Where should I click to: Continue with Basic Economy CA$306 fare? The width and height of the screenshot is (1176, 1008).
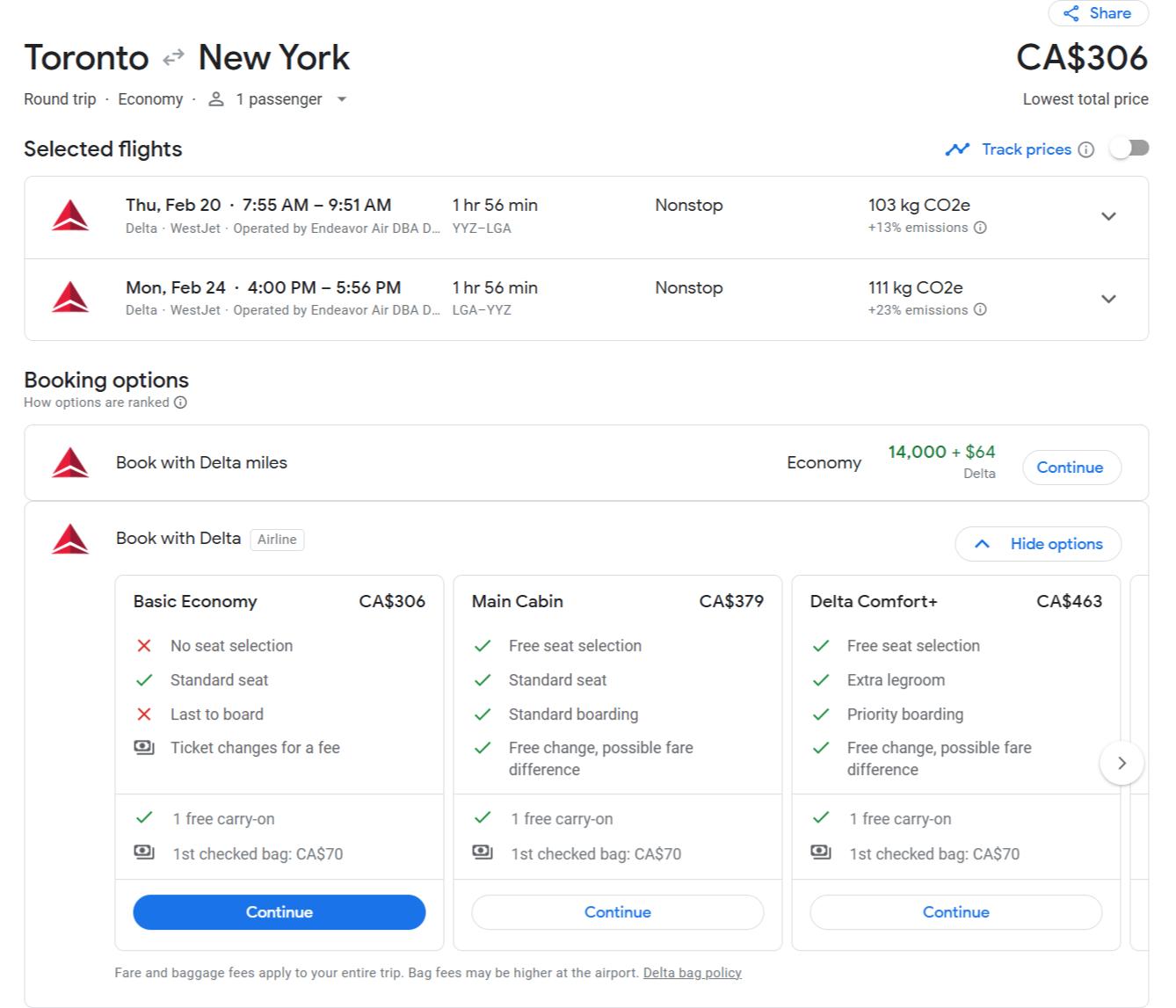click(x=279, y=912)
